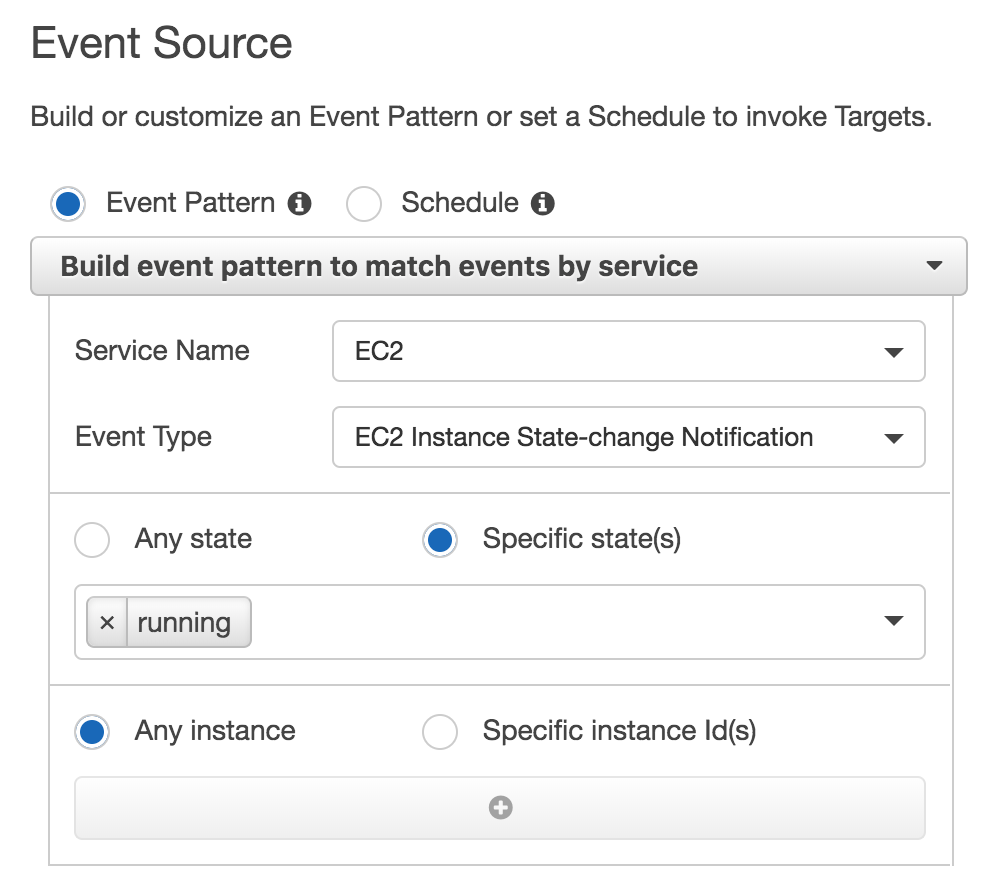Click the info icon next to Event Pattern
988x884 pixels.
tap(299, 204)
